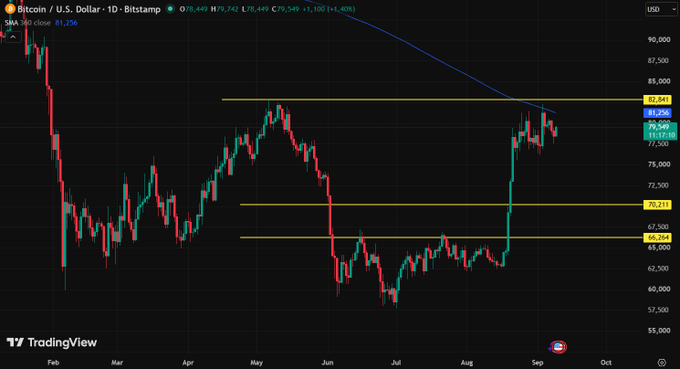The width and height of the screenshot is (680, 369).
Task: Click the 85,000 price axis label
Action: 658,81
